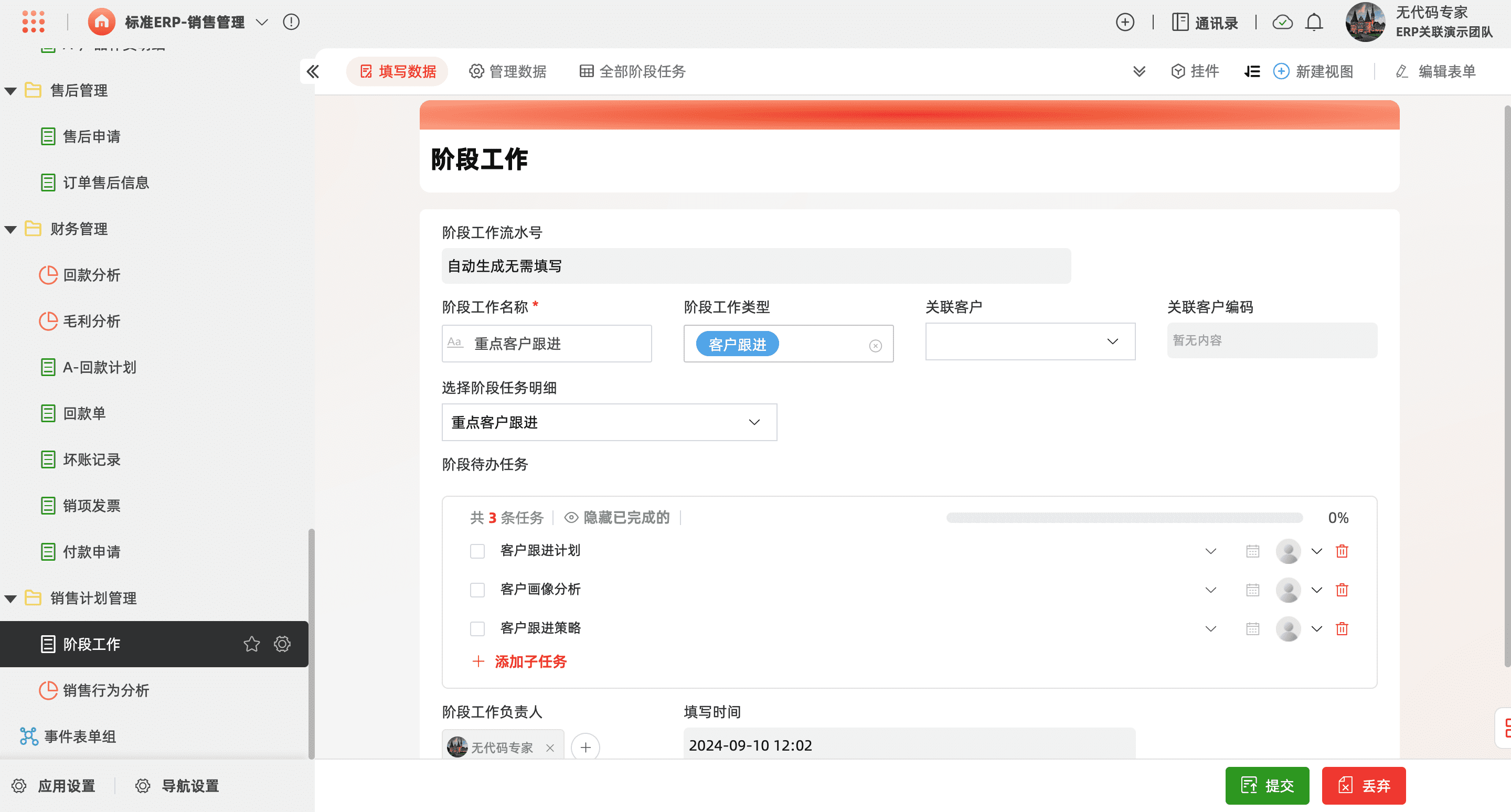Expand the 选择阶段任务明细 dropdown
The image size is (1511, 812).
[609, 422]
